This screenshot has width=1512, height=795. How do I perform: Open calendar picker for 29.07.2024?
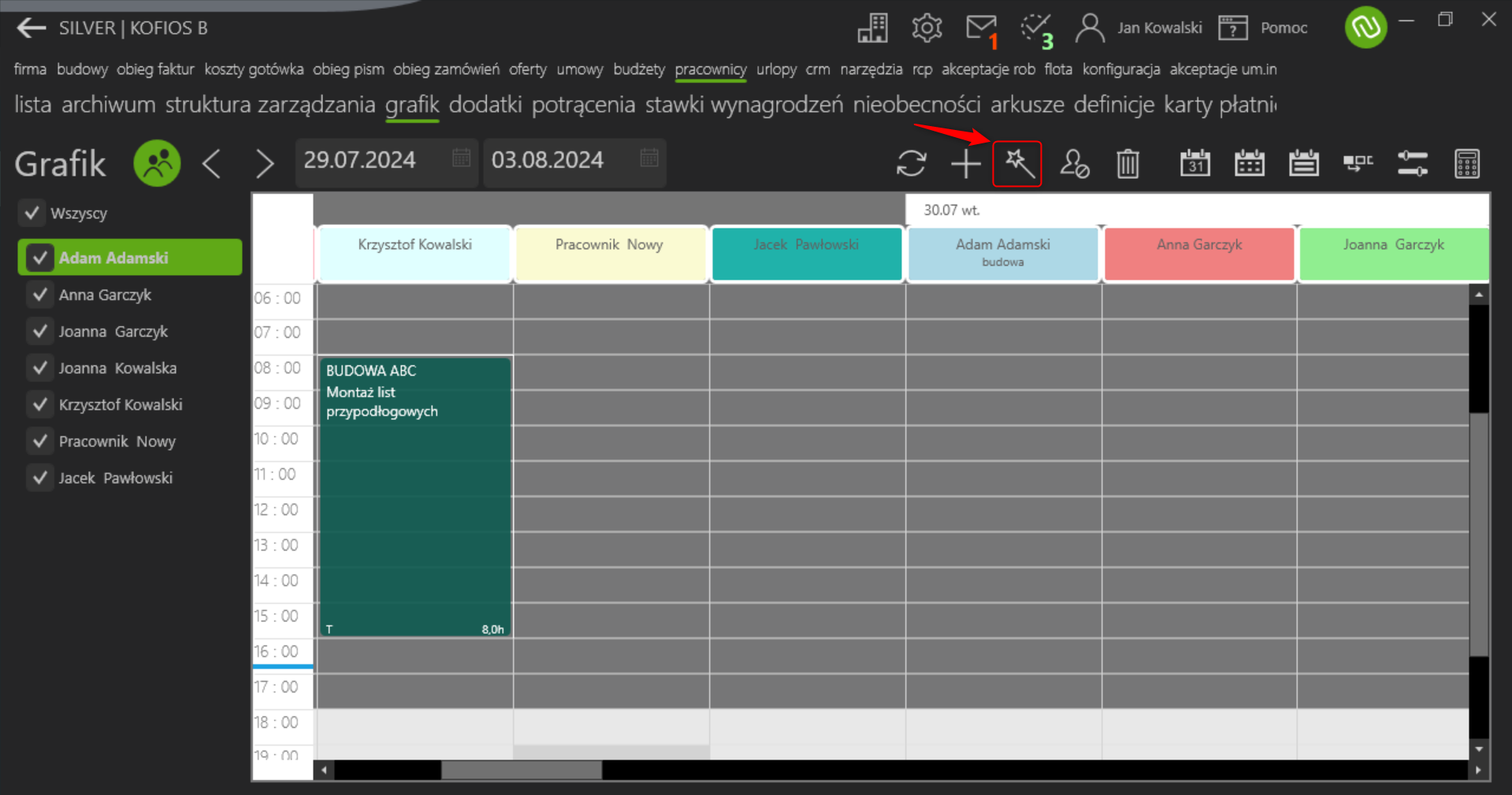click(461, 158)
